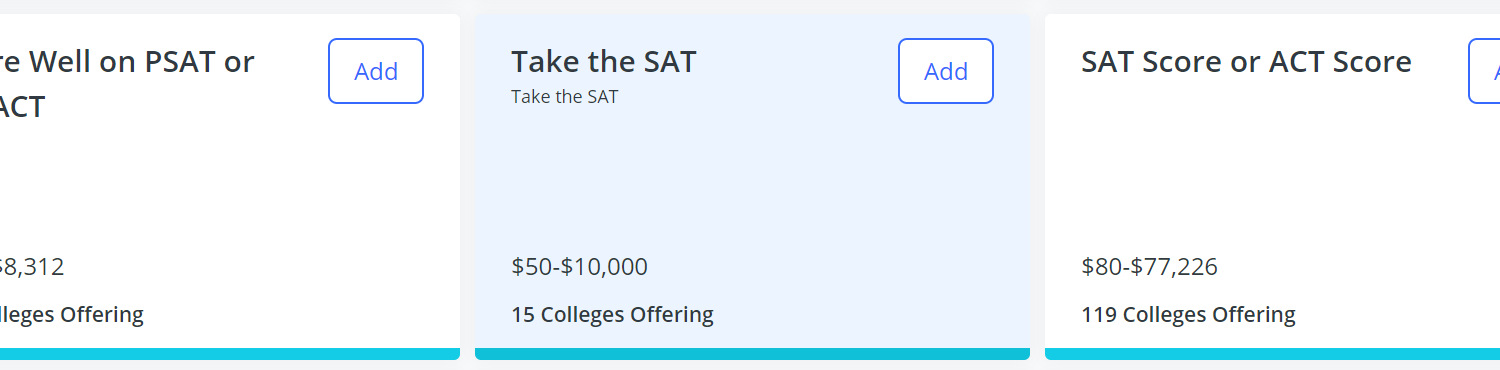Select the small Take the SAT subtitle text
Screen dimensions: 1500x370
tap(565, 97)
